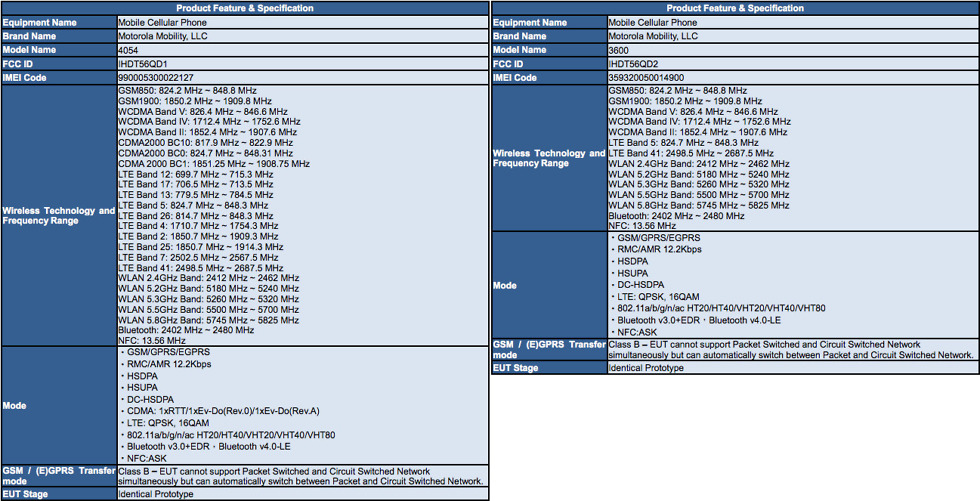Click the LTE Band 26 frequency entry
Viewport: 980px width, 501px height.
tap(195, 215)
